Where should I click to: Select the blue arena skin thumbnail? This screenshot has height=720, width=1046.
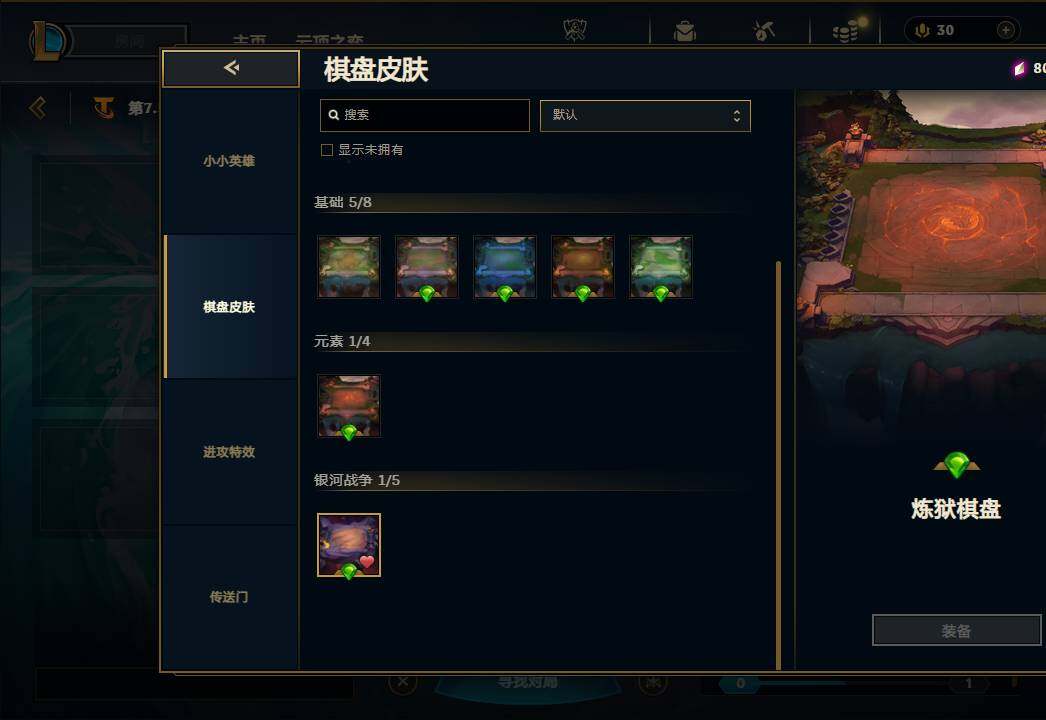(x=504, y=267)
